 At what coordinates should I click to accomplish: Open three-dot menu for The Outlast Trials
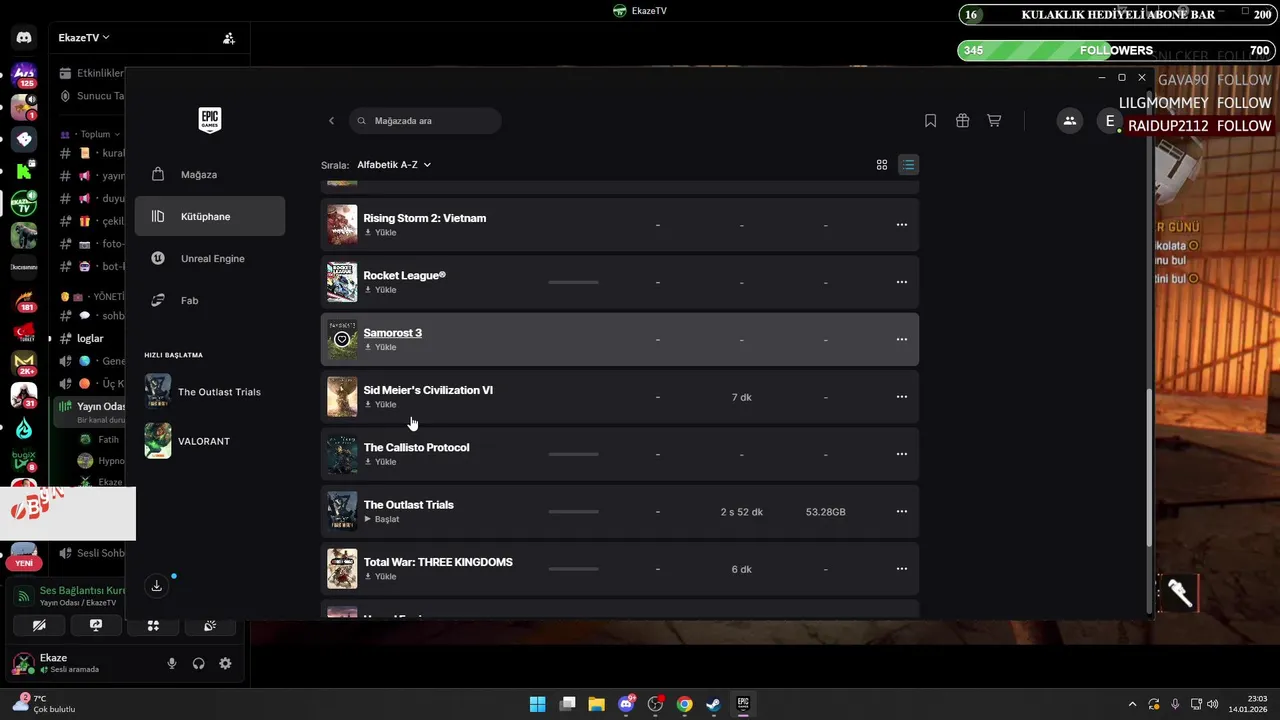coord(902,511)
